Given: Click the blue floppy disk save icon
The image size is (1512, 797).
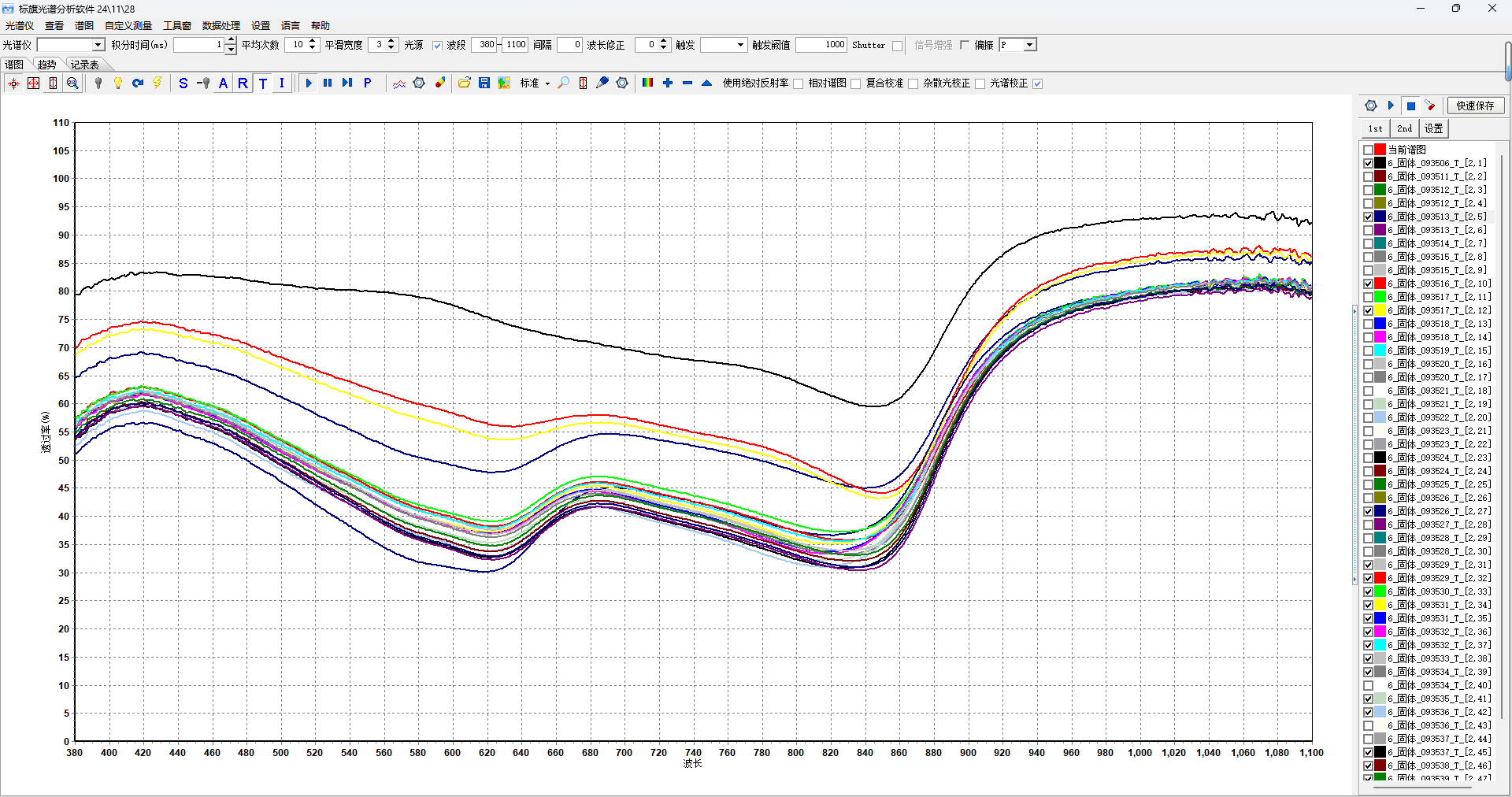Looking at the screenshot, I should pyautogui.click(x=484, y=83).
